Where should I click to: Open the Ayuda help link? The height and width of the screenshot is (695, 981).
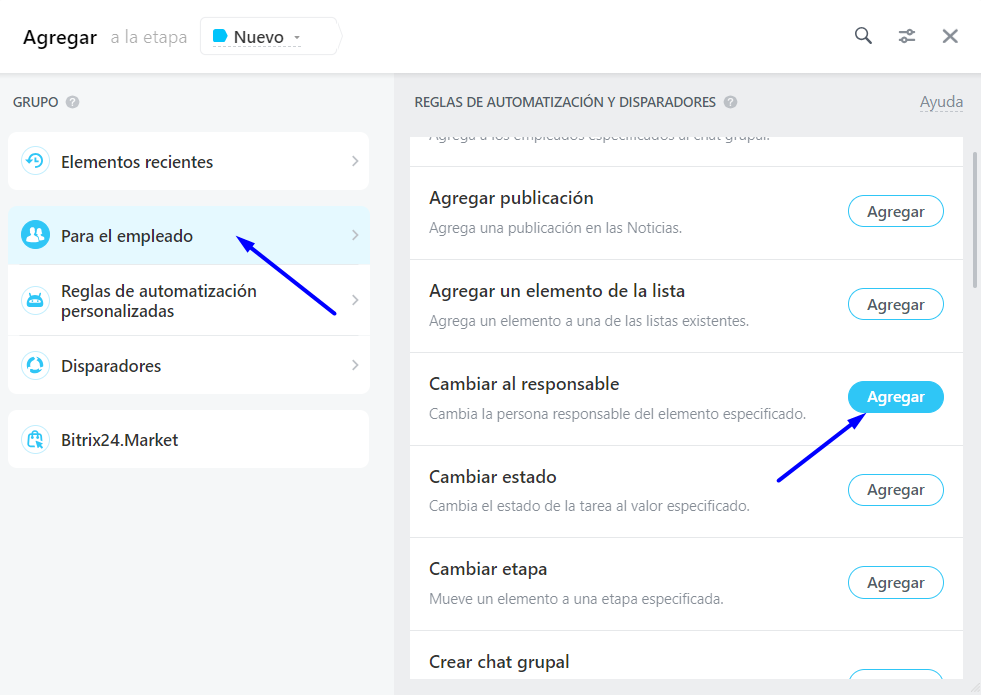[x=941, y=102]
